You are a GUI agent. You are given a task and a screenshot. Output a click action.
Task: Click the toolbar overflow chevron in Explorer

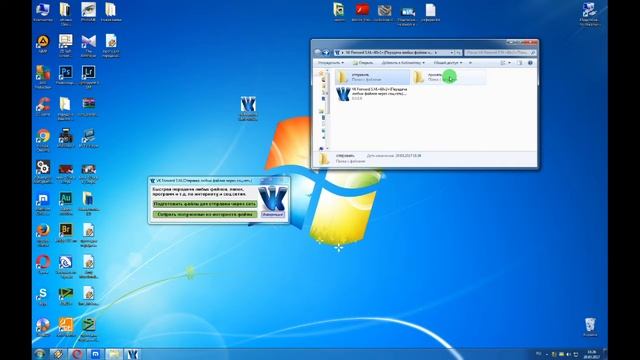pos(470,63)
